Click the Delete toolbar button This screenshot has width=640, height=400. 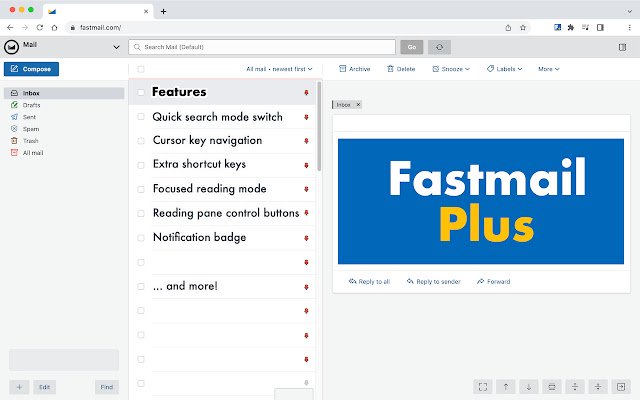401,69
